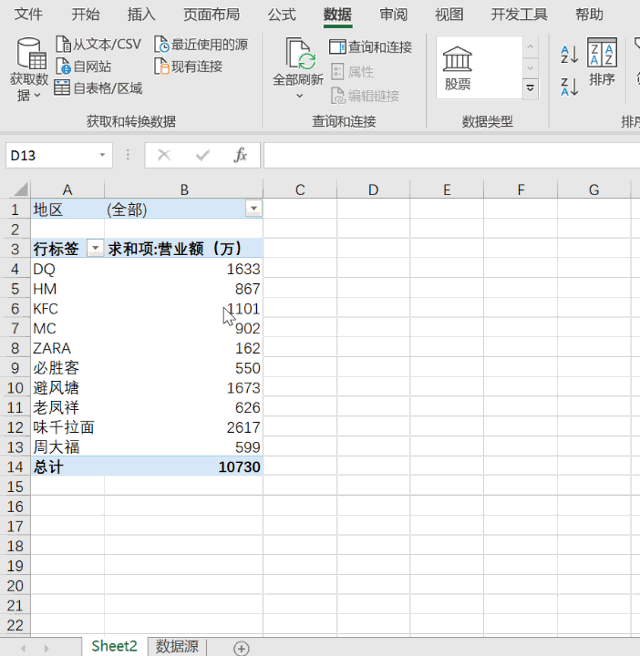
Task: Select column A header
Action: pos(67,190)
